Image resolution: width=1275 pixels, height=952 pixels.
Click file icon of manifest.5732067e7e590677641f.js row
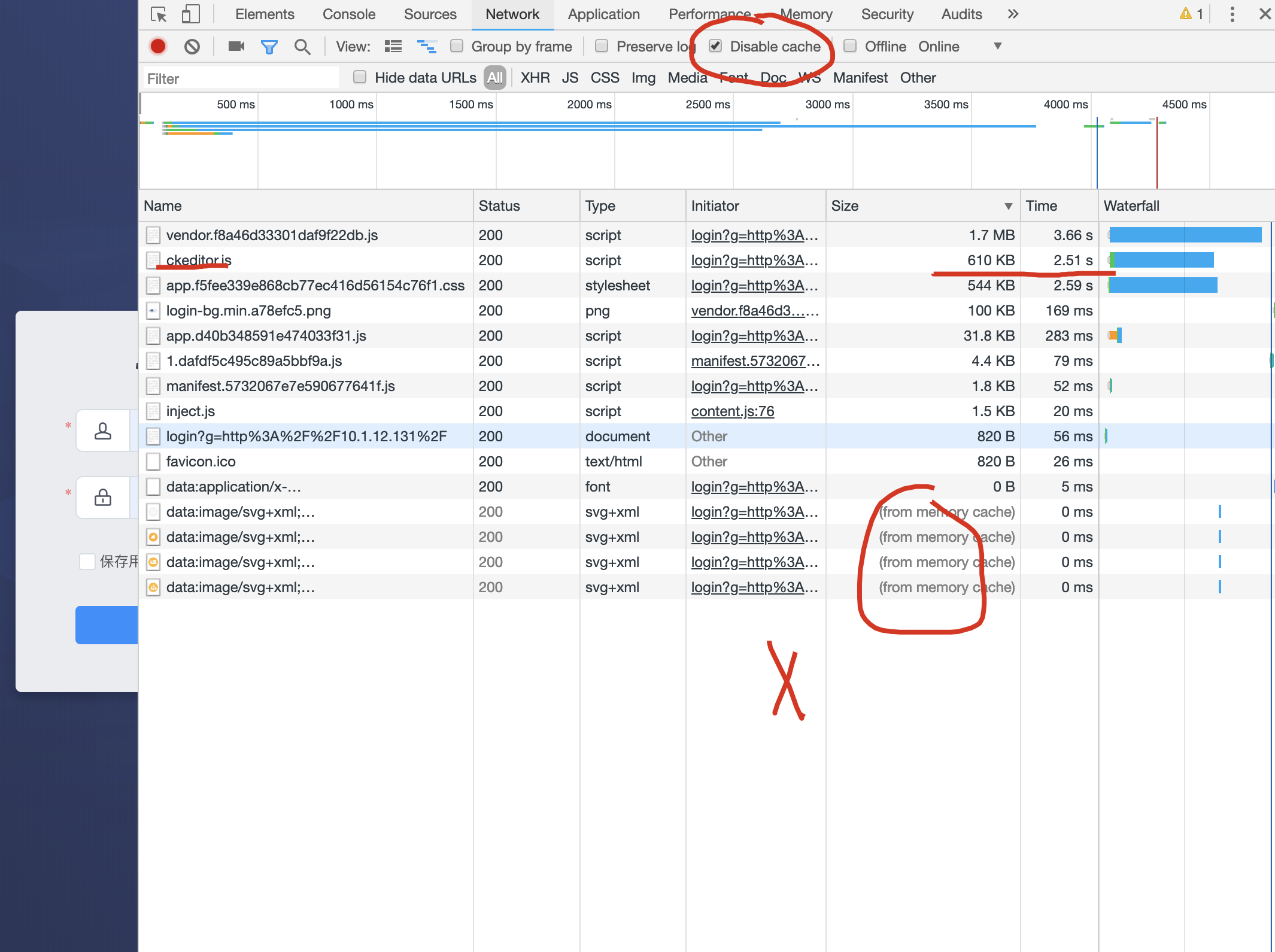(x=153, y=386)
